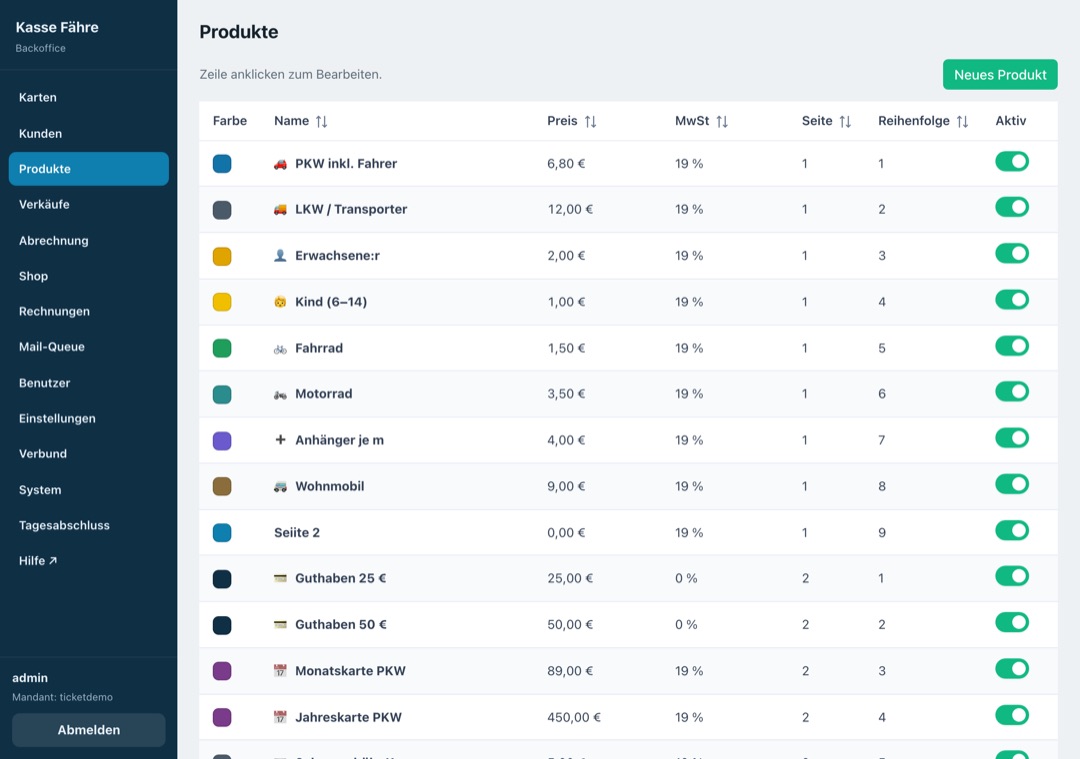
Task: Click the person icon beside Erwachsene:r
Action: (280, 256)
